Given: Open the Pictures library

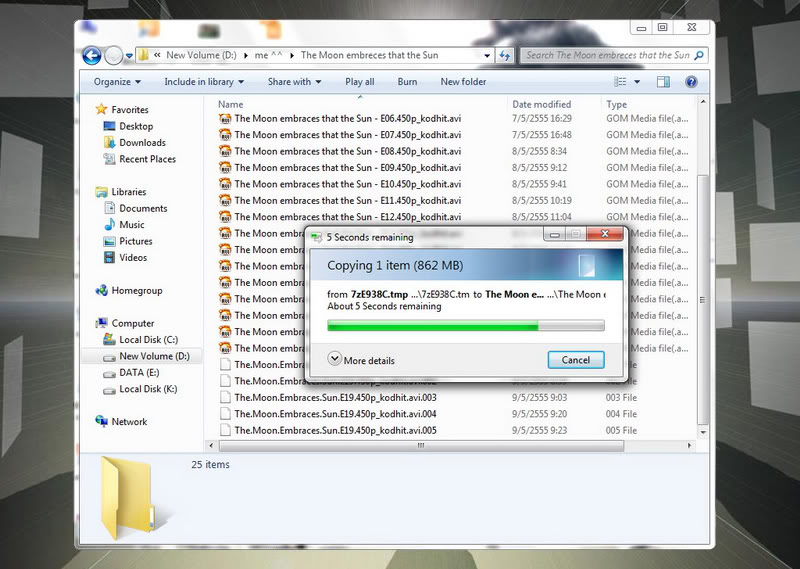Looking at the screenshot, I should (x=136, y=241).
